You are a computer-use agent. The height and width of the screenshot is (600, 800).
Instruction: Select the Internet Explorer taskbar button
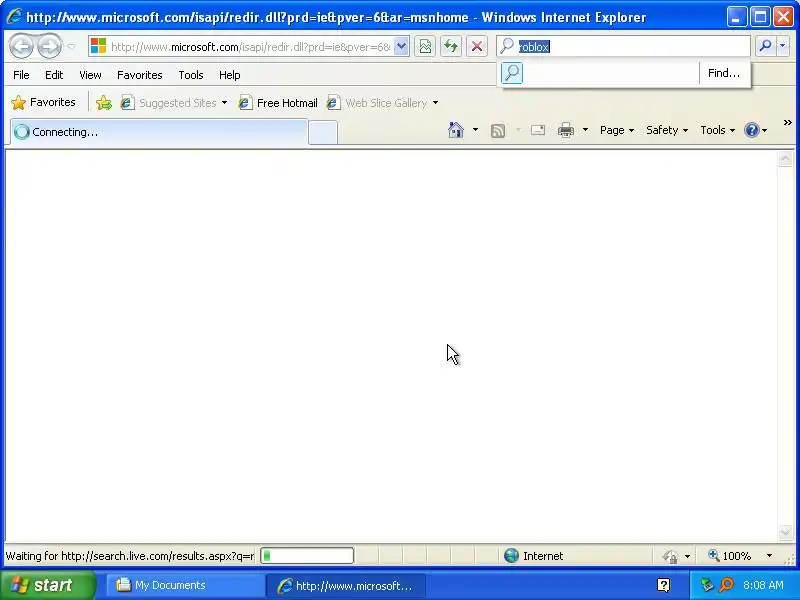[346, 585]
